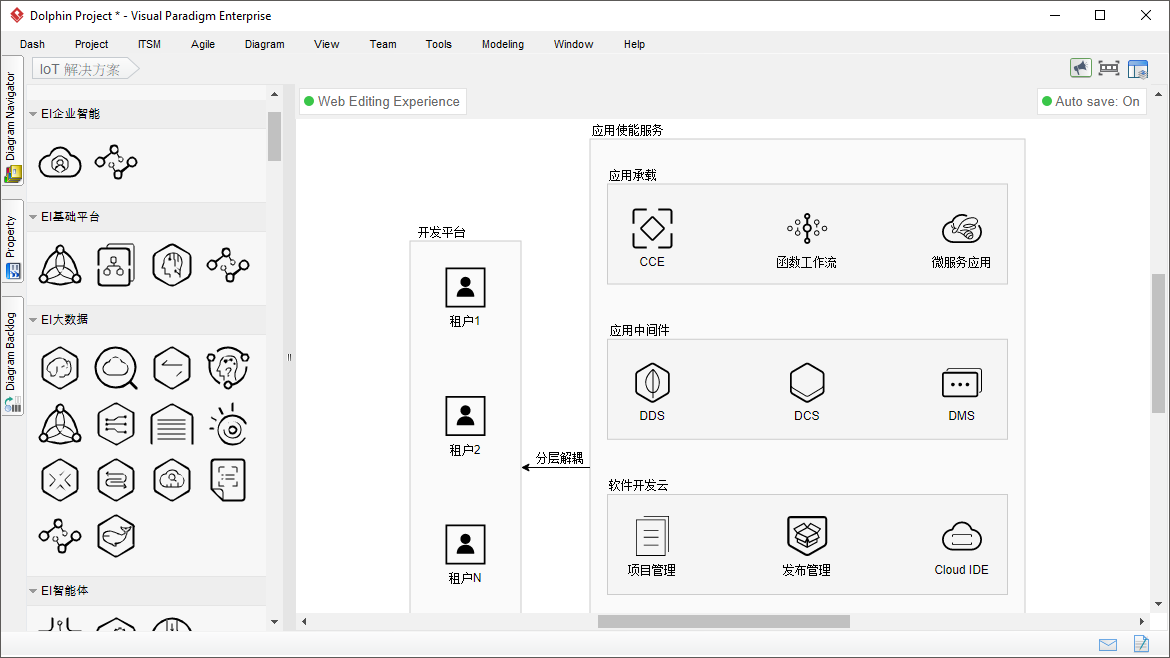Click the DCS hexagon icon
Viewport: 1170px width, 658px height.
click(x=807, y=383)
